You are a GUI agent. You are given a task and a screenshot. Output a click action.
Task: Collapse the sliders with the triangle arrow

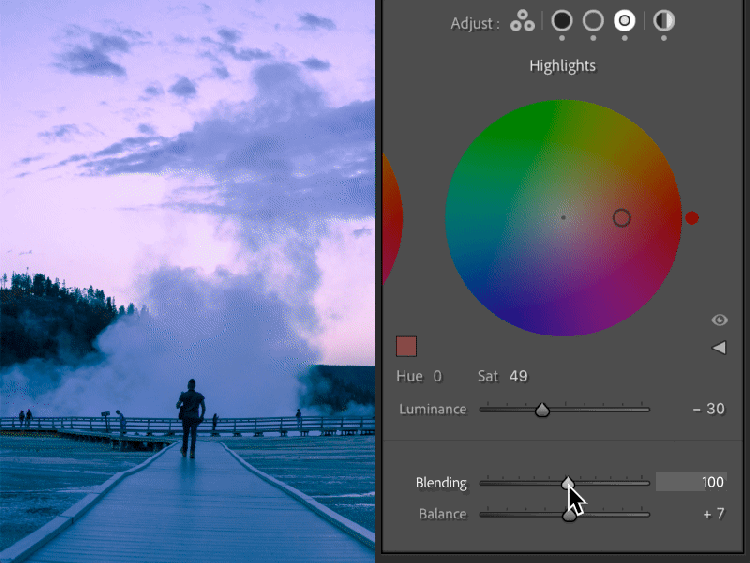pos(719,348)
